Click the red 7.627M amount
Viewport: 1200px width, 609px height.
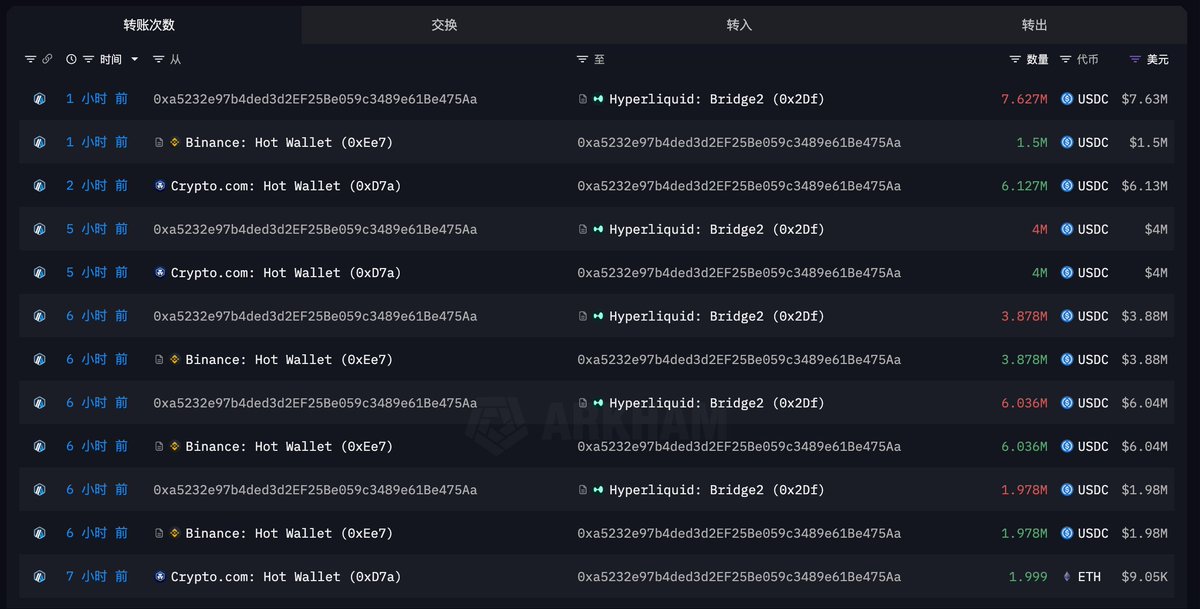[x=1024, y=99]
